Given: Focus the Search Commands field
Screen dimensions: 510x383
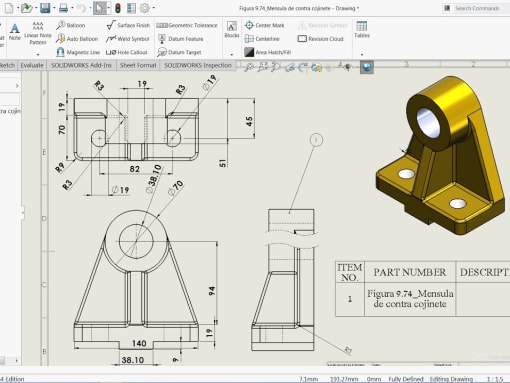Looking at the screenshot, I should [477, 8].
